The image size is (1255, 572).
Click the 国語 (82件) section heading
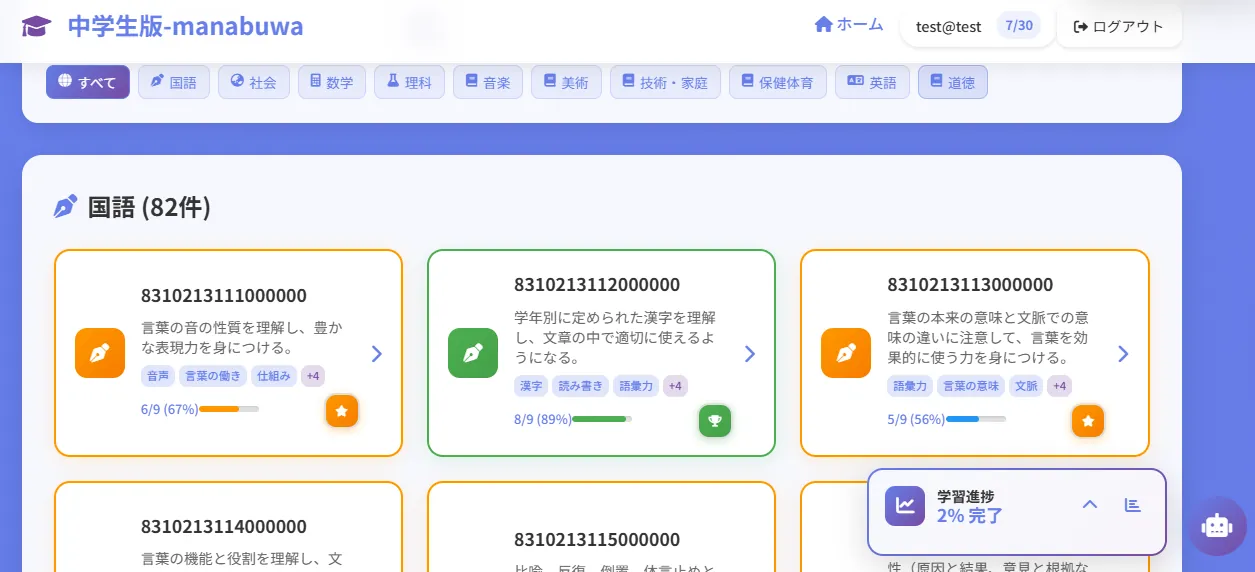tap(149, 207)
